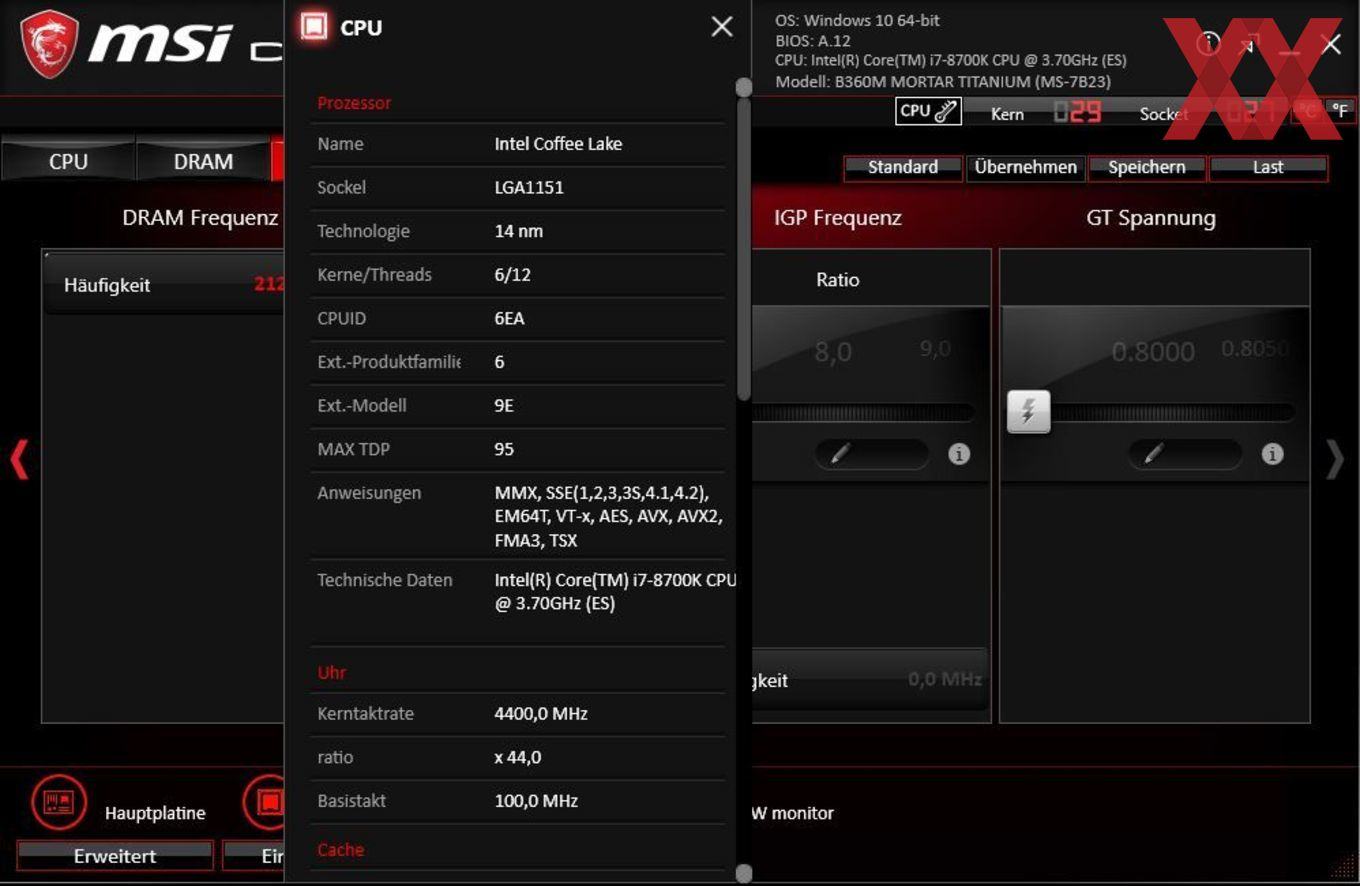1360x886 pixels.
Task: Click the IGP Frequenz ratio slider track
Action: (x=863, y=412)
